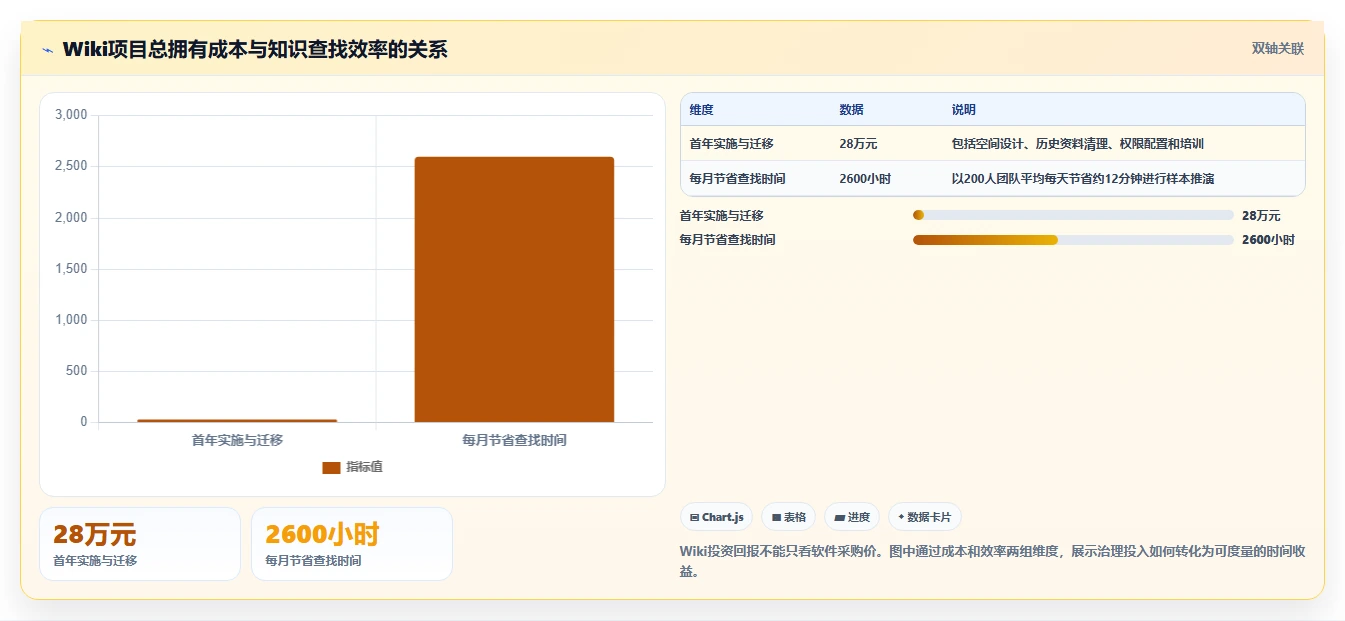Viewport: 1345px width, 621px height.
Task: Click the lightning icon beside the title
Action: click(x=48, y=50)
